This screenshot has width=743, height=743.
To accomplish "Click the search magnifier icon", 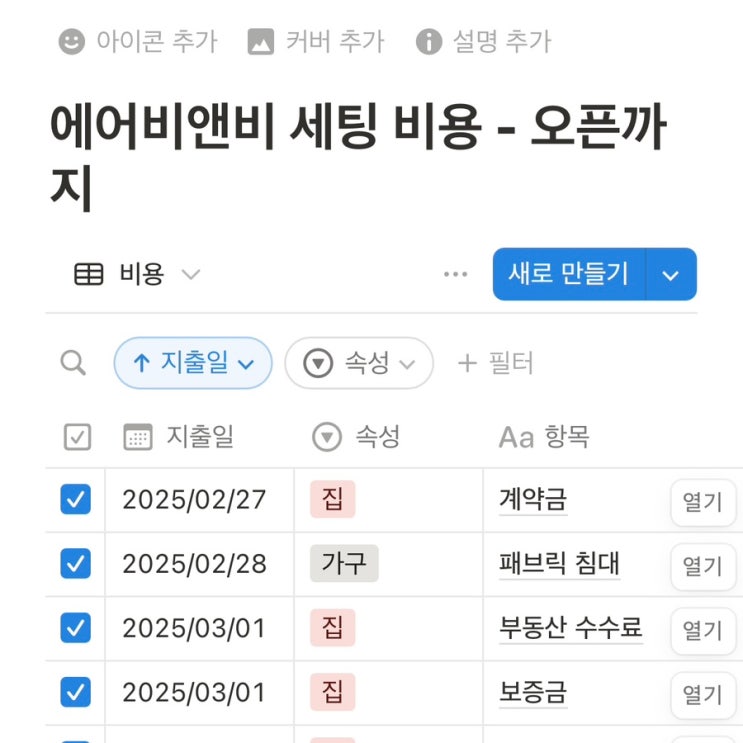I will 73,363.
